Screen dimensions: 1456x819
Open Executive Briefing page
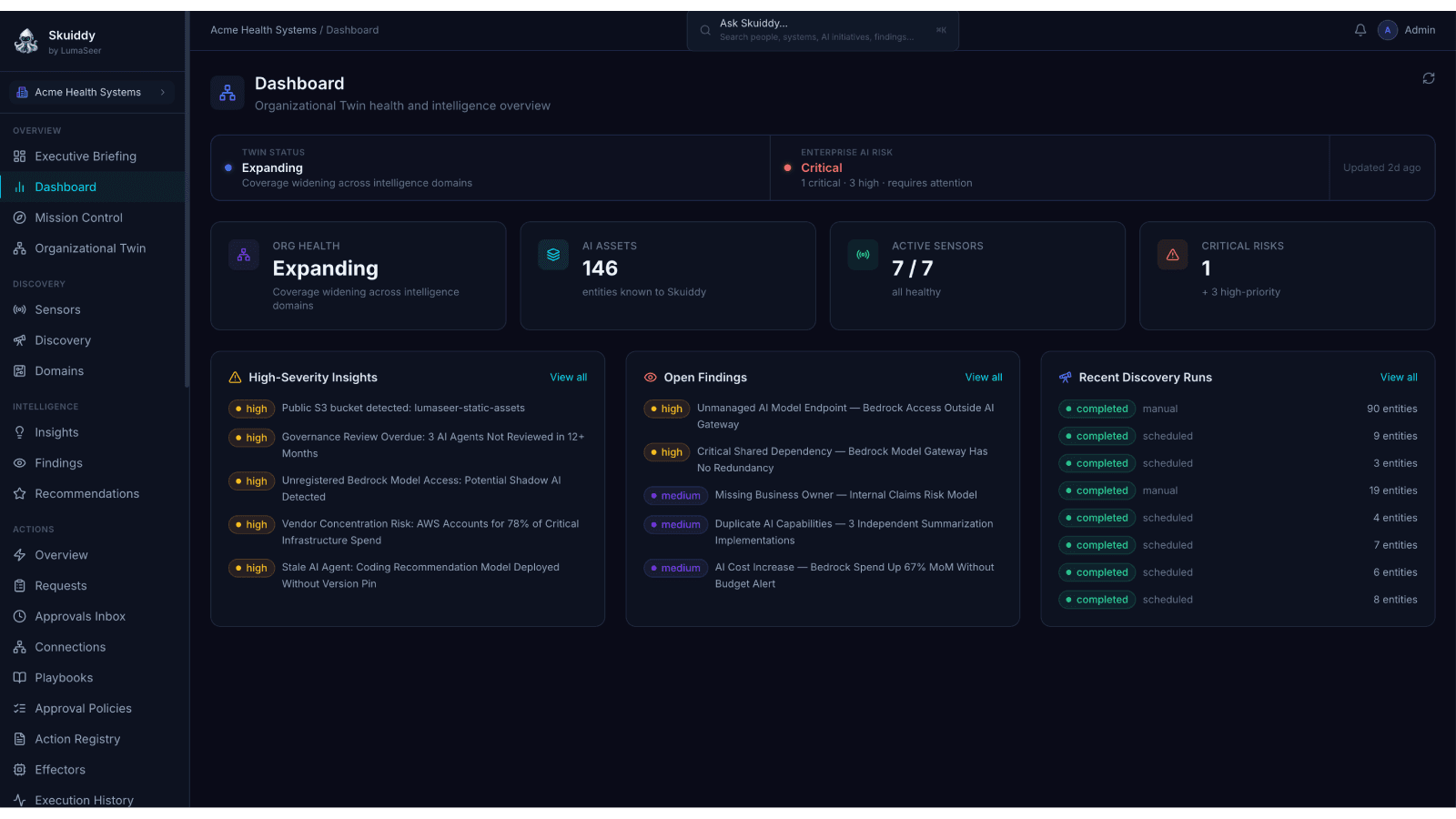[92, 157]
